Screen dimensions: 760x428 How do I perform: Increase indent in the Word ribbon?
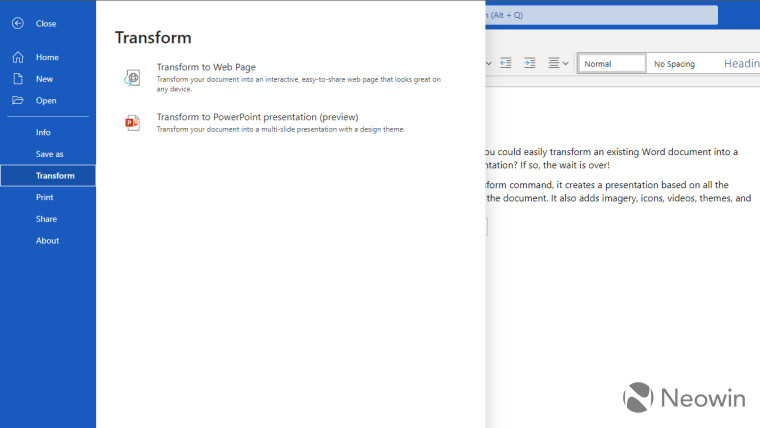pos(530,63)
